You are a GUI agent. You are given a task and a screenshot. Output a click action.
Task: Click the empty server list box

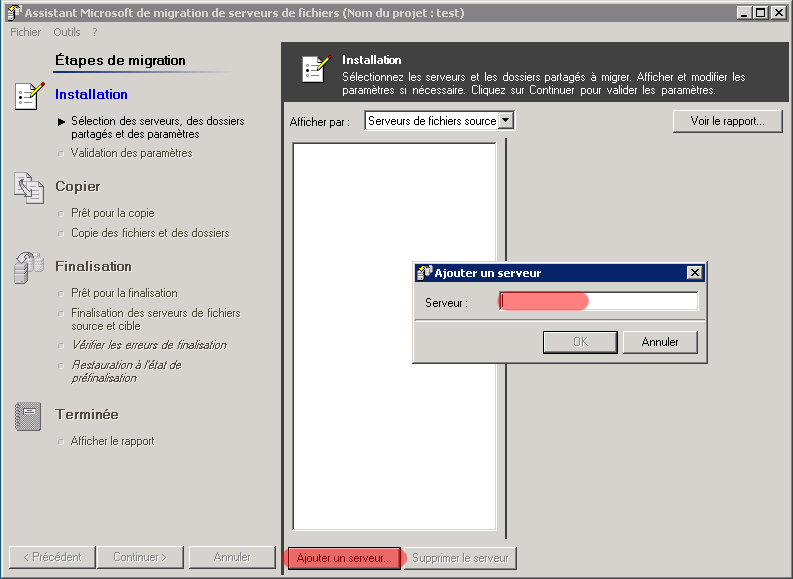(394, 336)
